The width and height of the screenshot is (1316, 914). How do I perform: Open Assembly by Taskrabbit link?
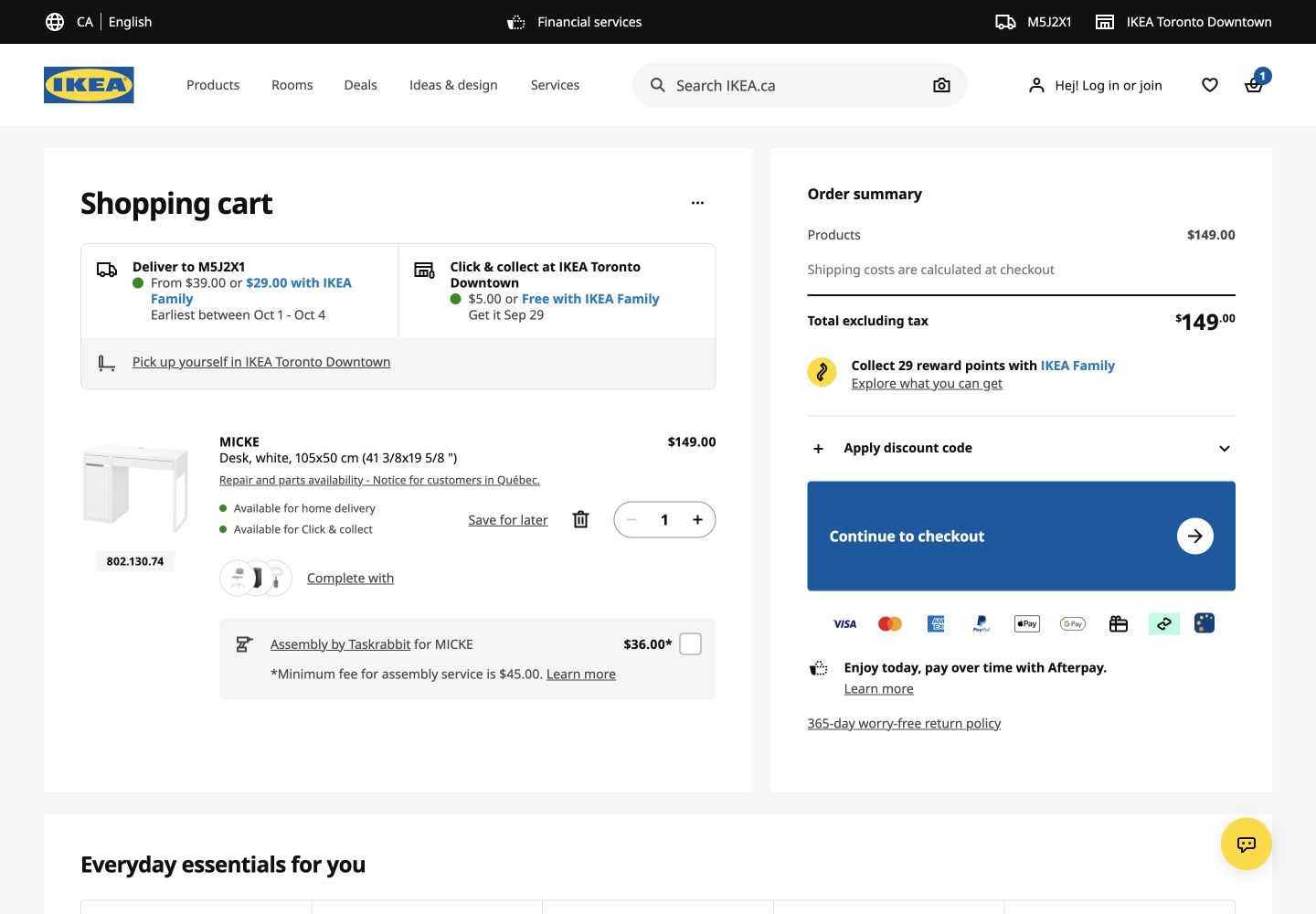340,645
